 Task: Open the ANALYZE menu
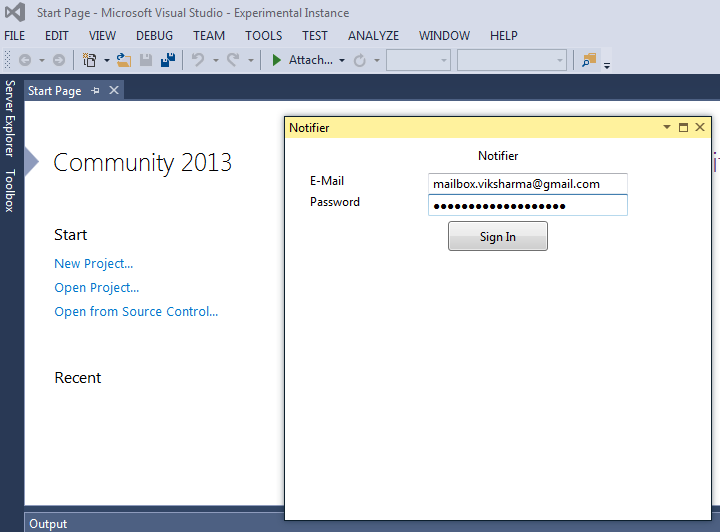(373, 36)
